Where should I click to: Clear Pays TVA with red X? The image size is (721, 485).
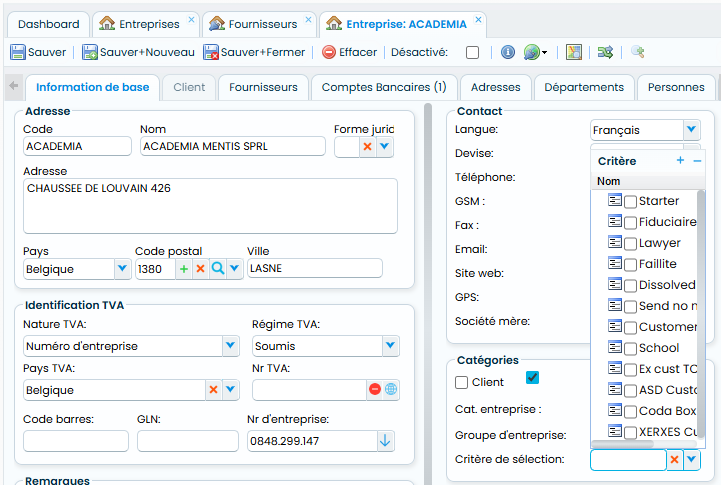pyautogui.click(x=213, y=390)
